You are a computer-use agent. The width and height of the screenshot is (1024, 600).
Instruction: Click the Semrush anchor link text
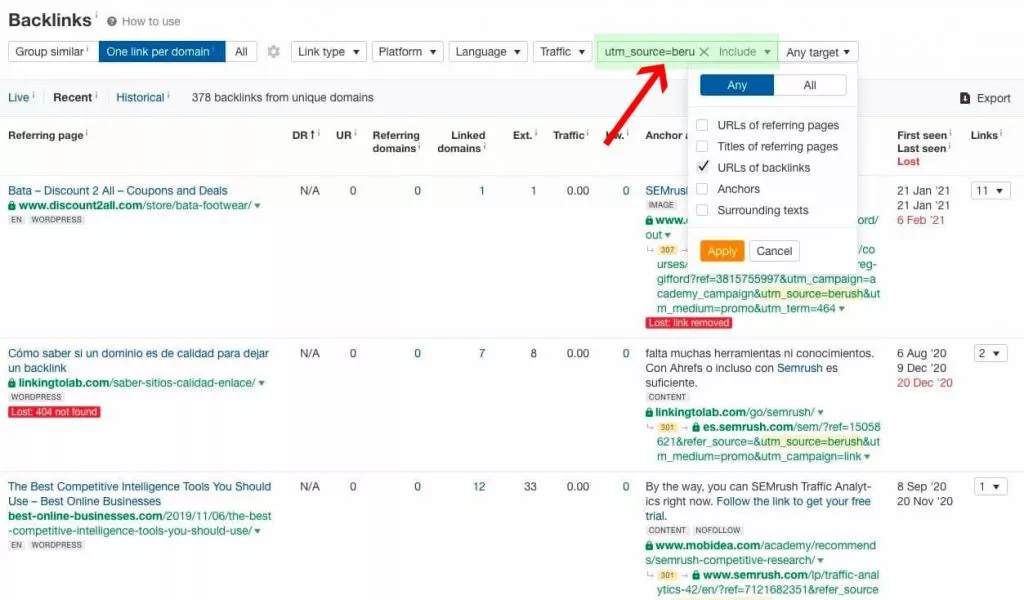point(799,368)
